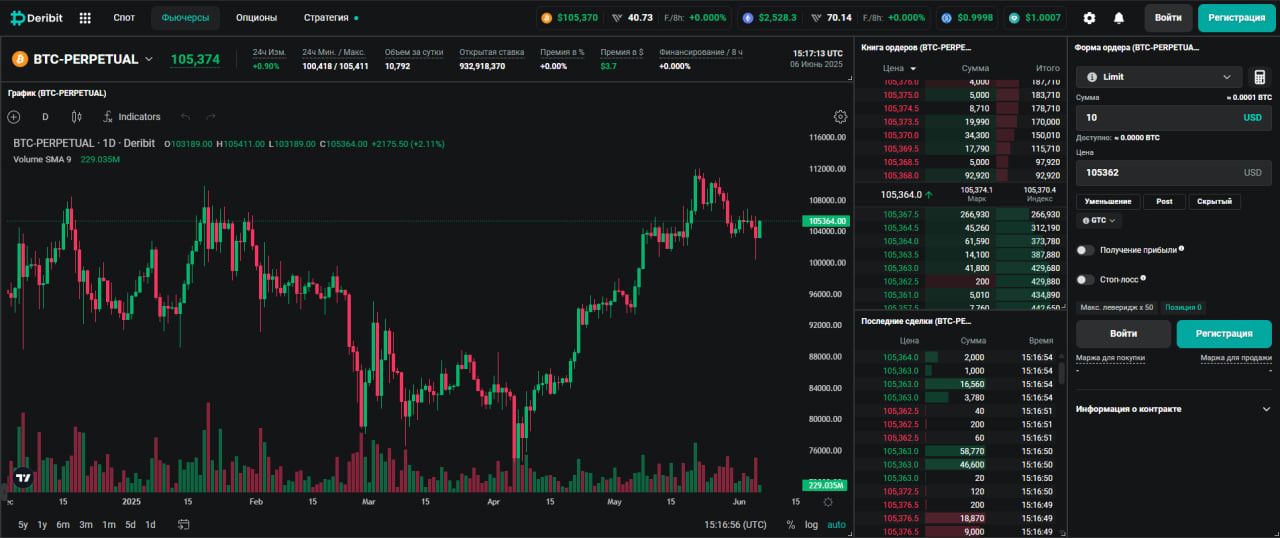Sort order book by 'Цена' column

pos(899,68)
